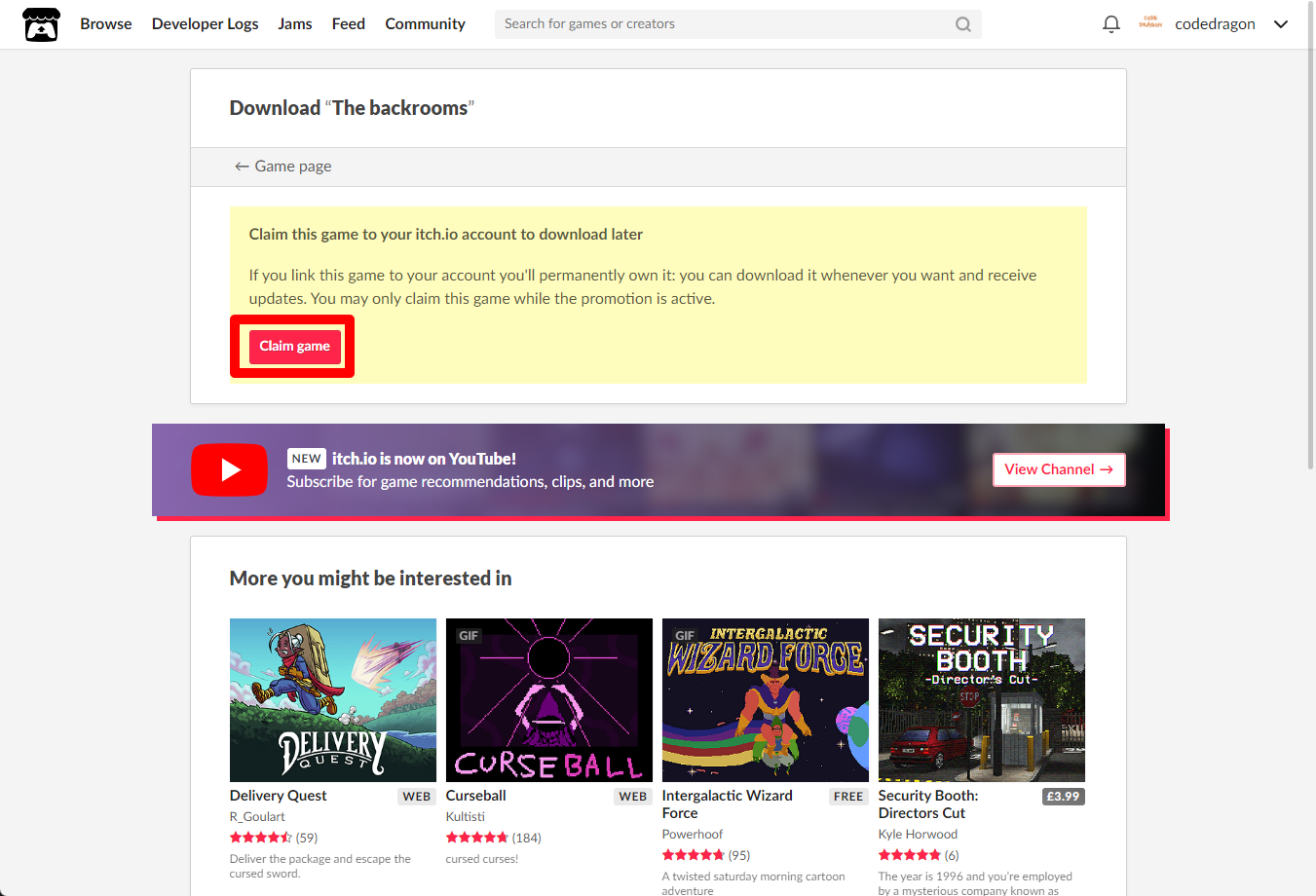Expand the account menu chevron

pyautogui.click(x=1281, y=24)
